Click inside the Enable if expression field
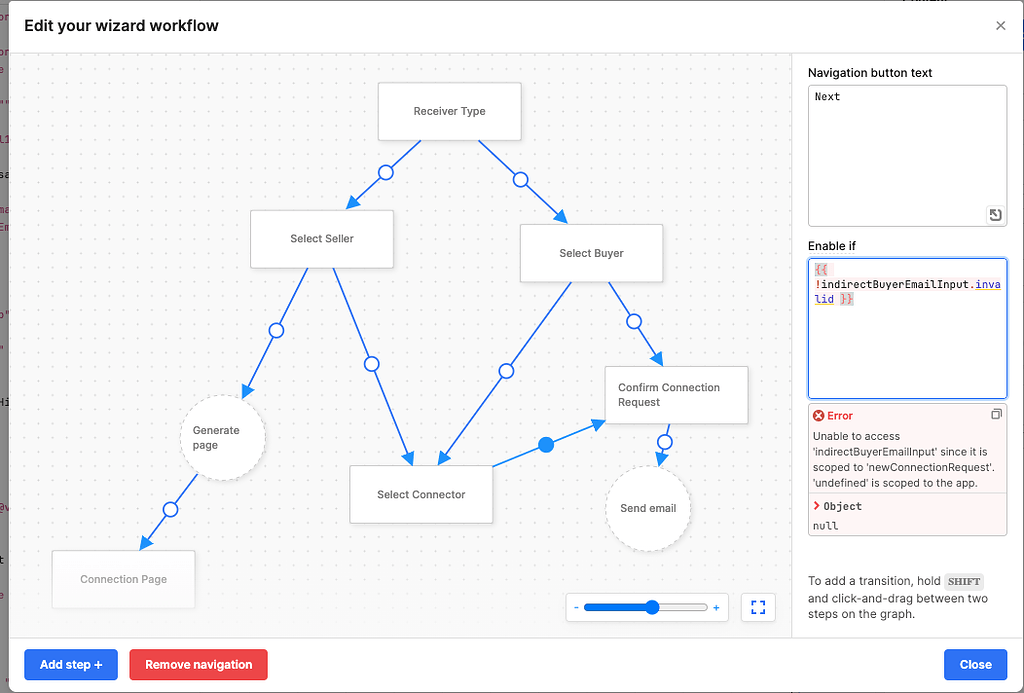This screenshot has height=693, width=1024. (905, 330)
